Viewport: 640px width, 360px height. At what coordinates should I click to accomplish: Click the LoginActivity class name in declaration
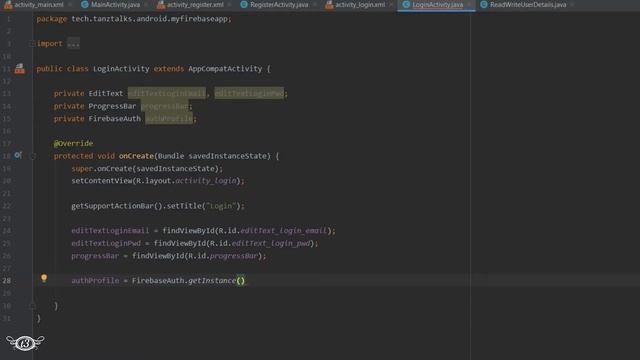point(121,69)
